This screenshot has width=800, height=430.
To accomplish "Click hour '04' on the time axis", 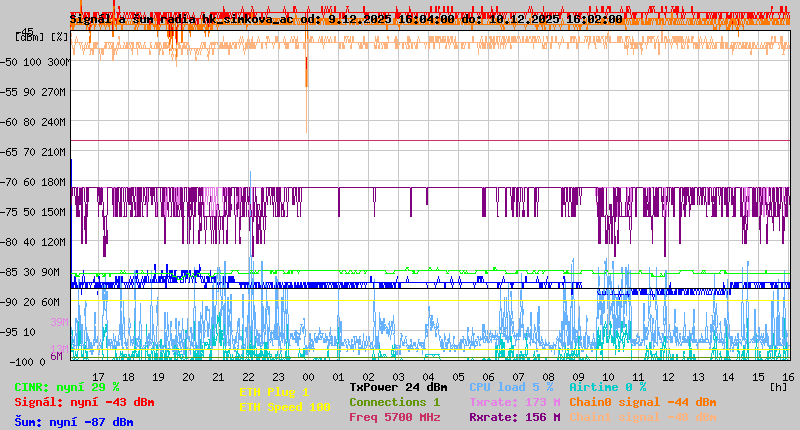I will click(429, 377).
